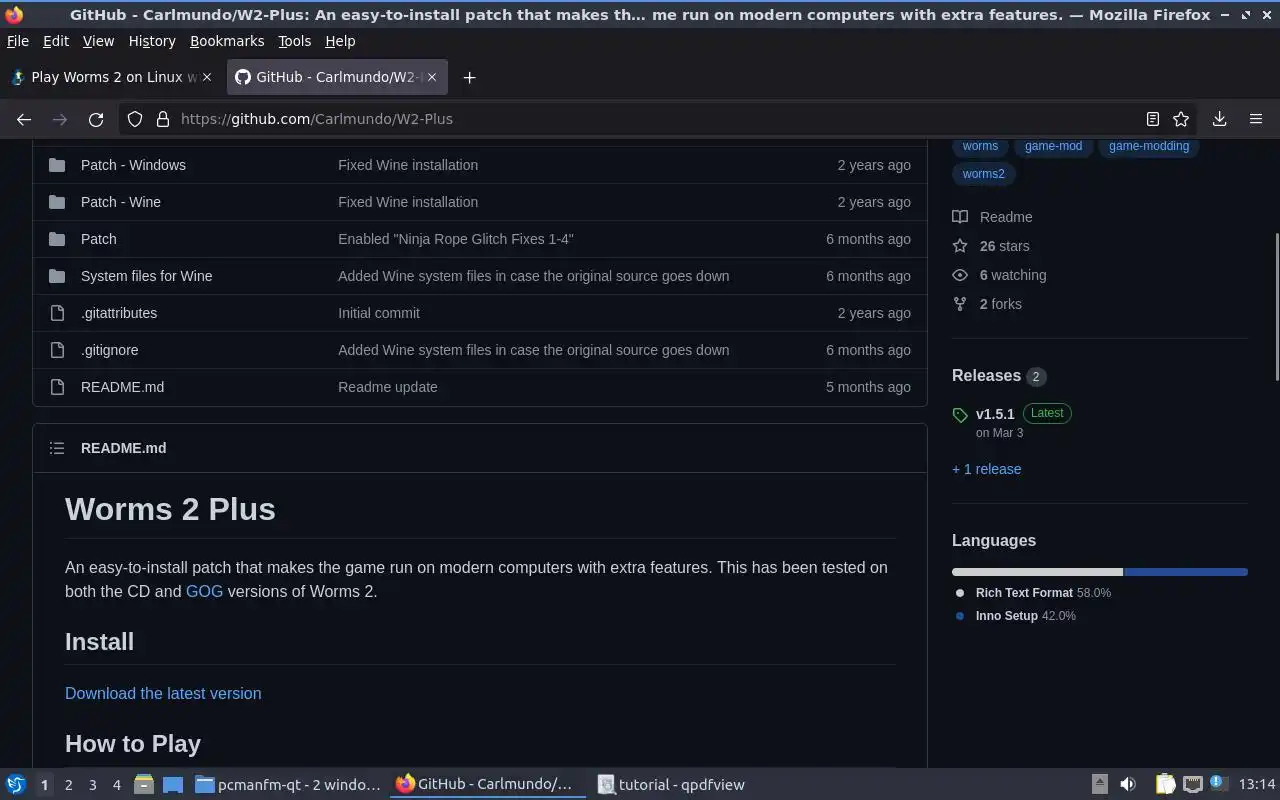Click the file icon next to .gitignore
Image resolution: width=1280 pixels, height=800 pixels.
(57, 350)
